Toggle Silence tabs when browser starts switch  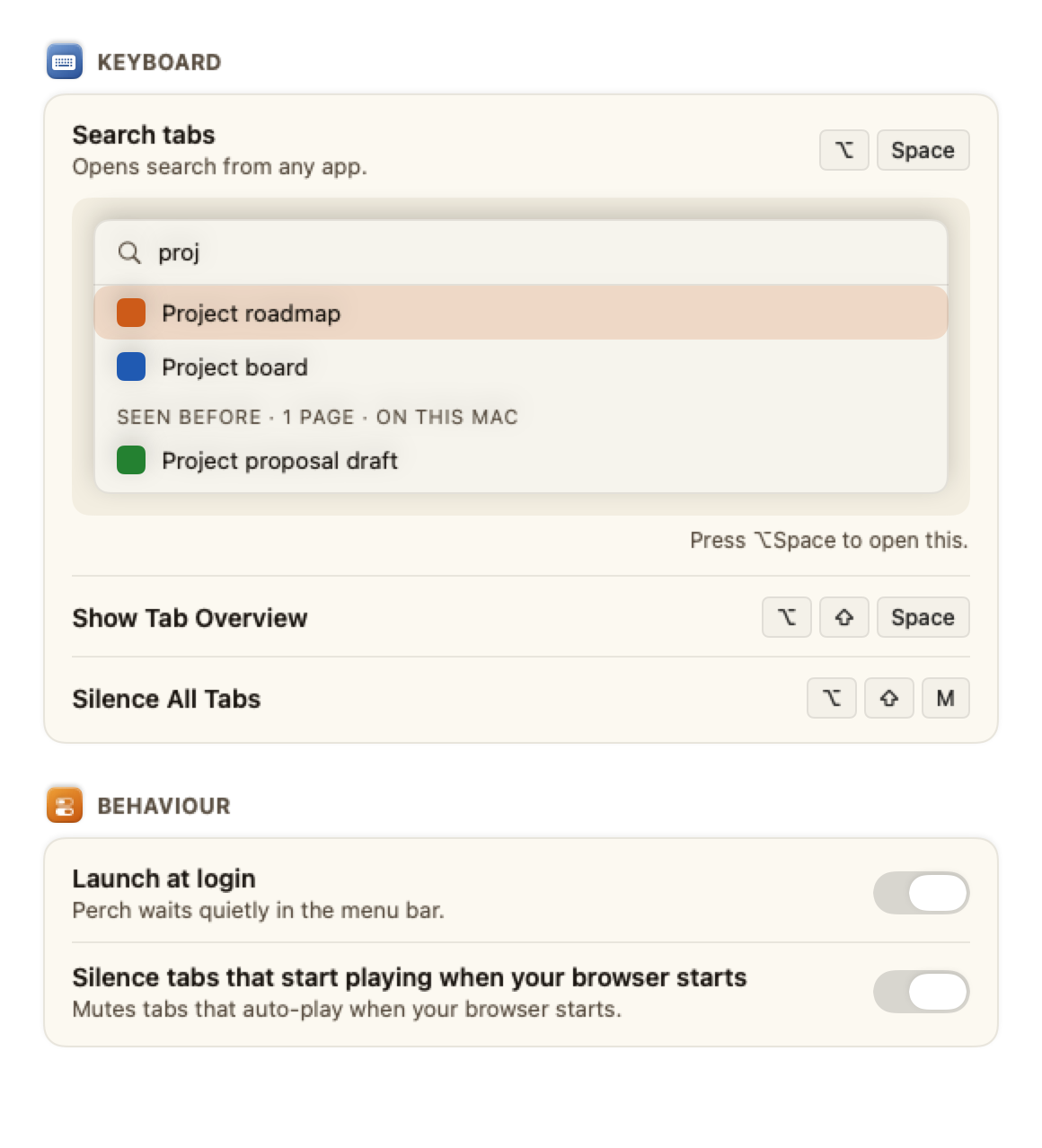click(x=922, y=992)
